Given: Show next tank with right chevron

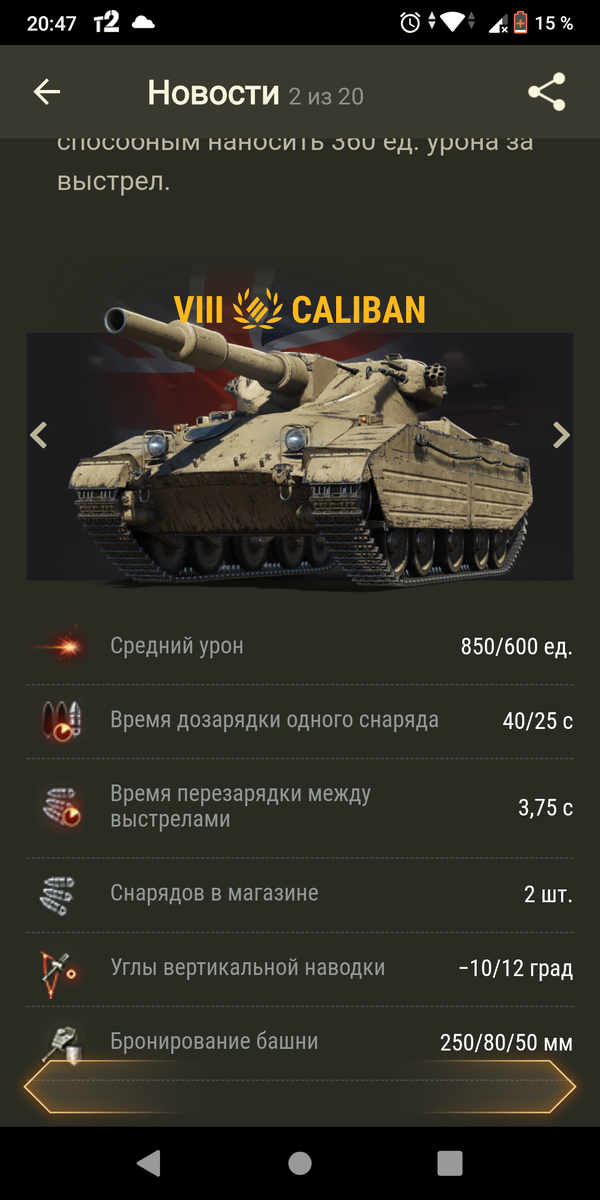Looking at the screenshot, I should click(561, 435).
